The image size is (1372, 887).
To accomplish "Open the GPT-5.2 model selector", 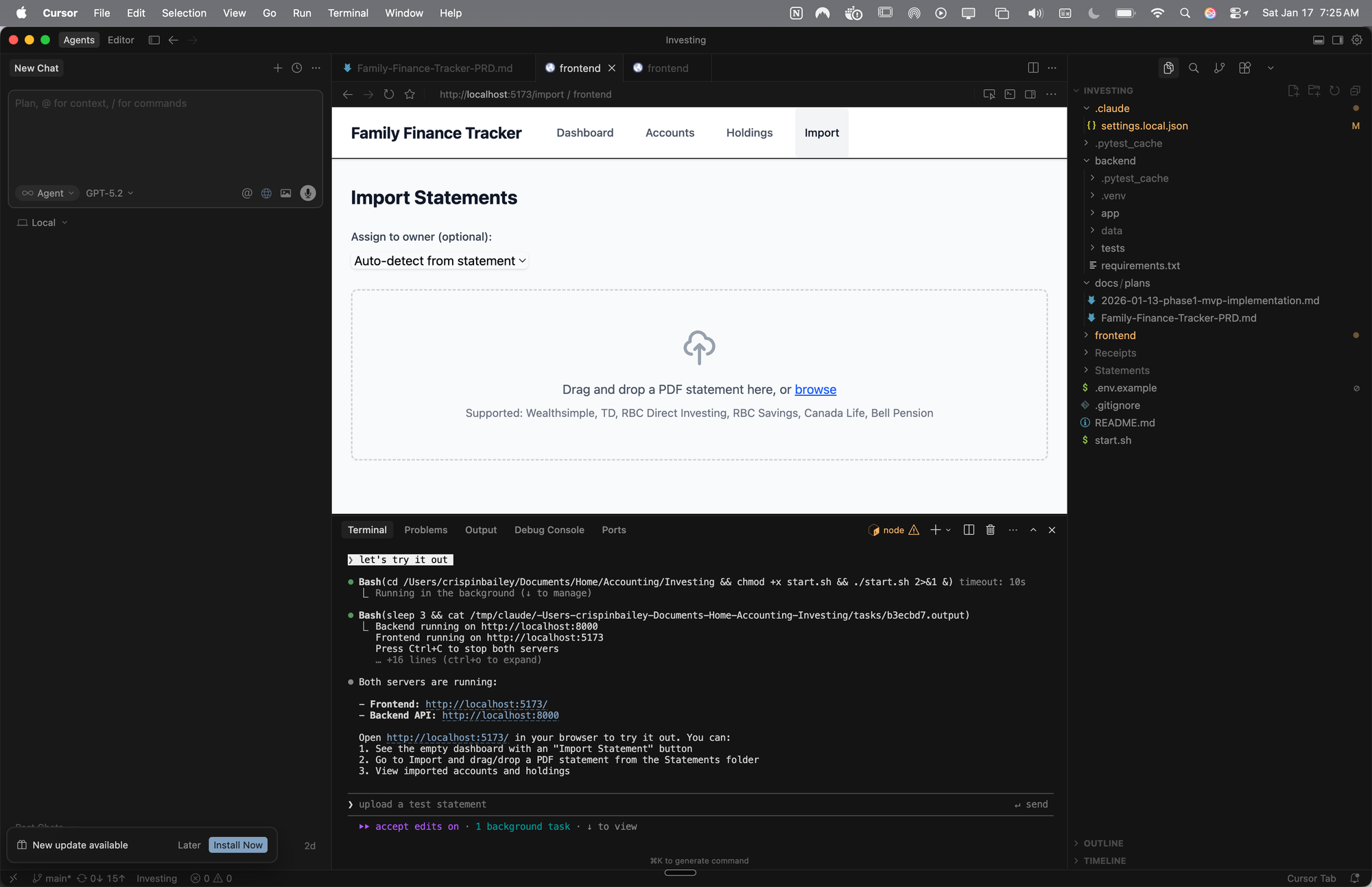I will 108,193.
